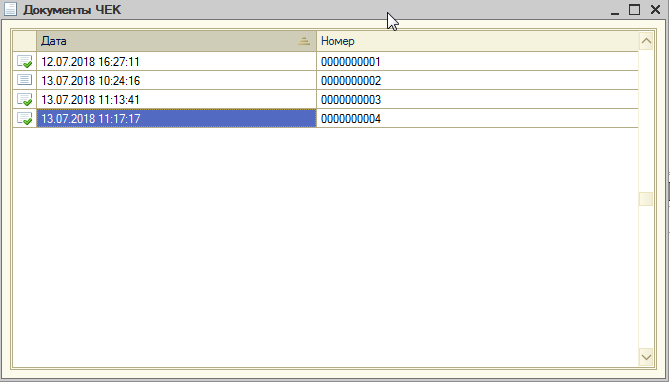Select number cell 0000000003
The height and width of the screenshot is (383, 670).
point(477,100)
